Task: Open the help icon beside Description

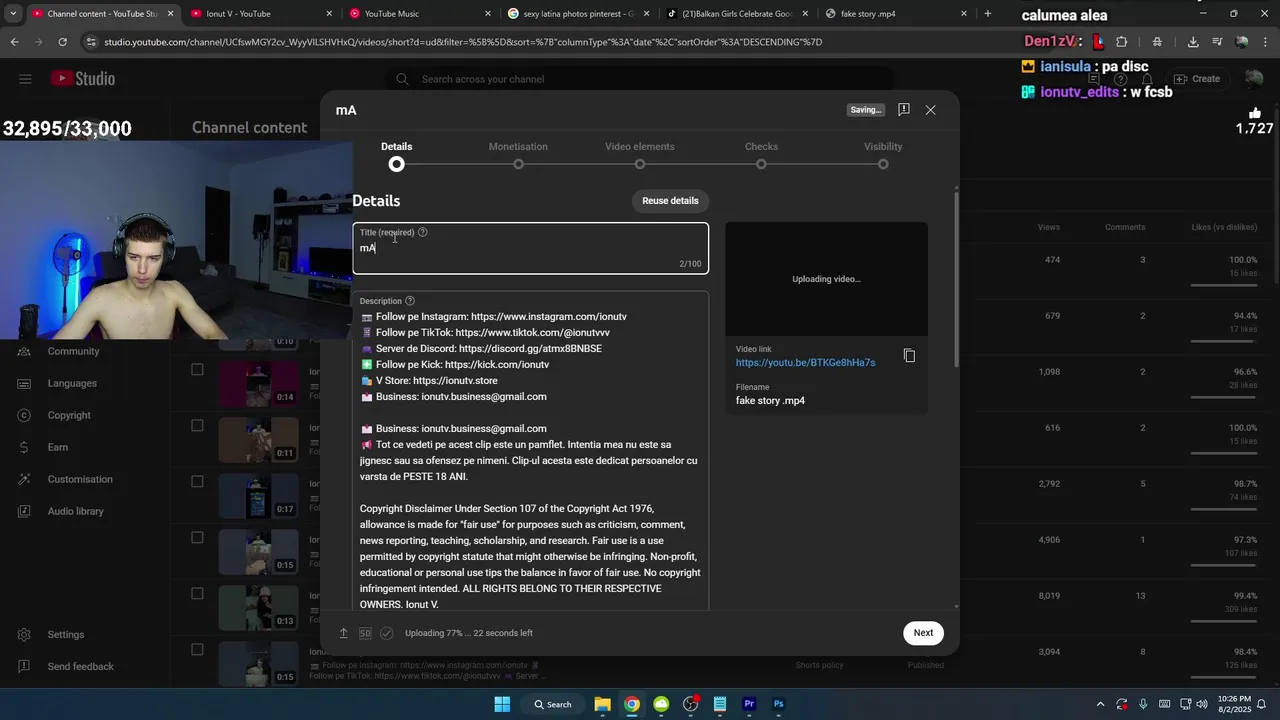Action: click(410, 301)
